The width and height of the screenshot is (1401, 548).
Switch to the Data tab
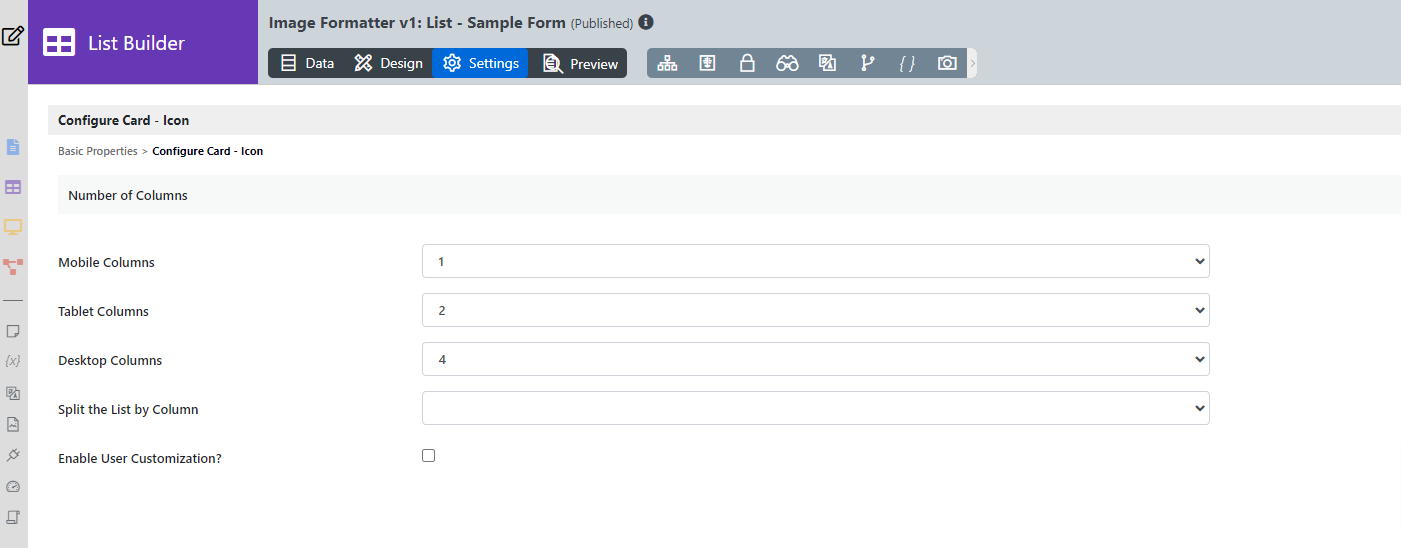coord(307,63)
